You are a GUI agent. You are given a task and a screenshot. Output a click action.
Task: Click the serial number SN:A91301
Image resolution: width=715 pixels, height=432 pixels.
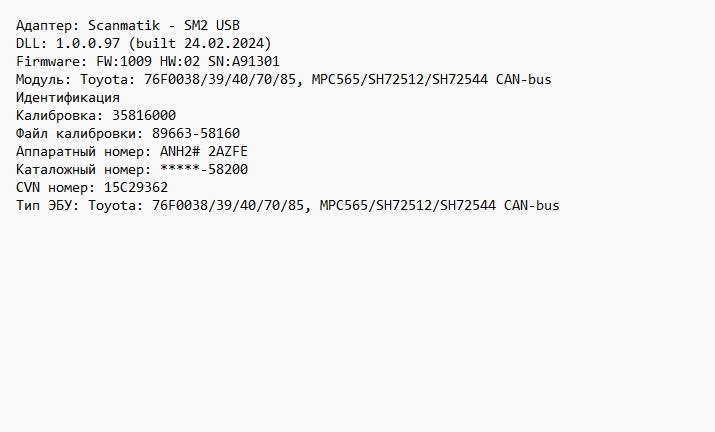tap(241, 61)
